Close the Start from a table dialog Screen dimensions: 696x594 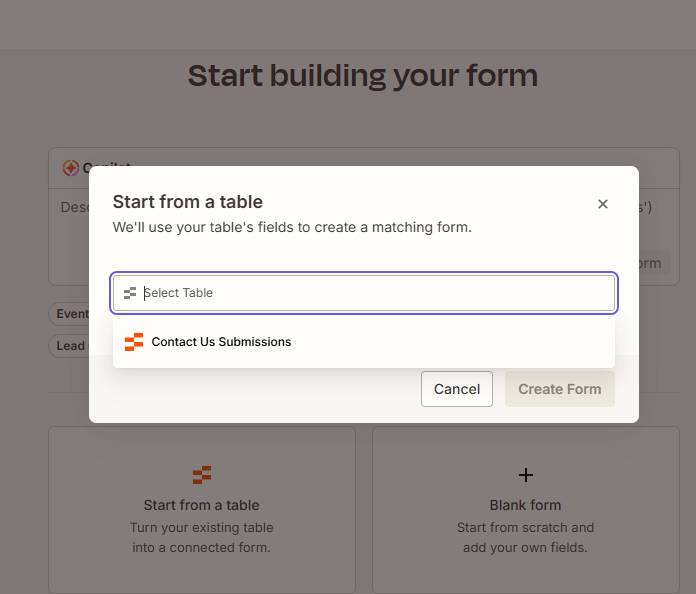[602, 204]
